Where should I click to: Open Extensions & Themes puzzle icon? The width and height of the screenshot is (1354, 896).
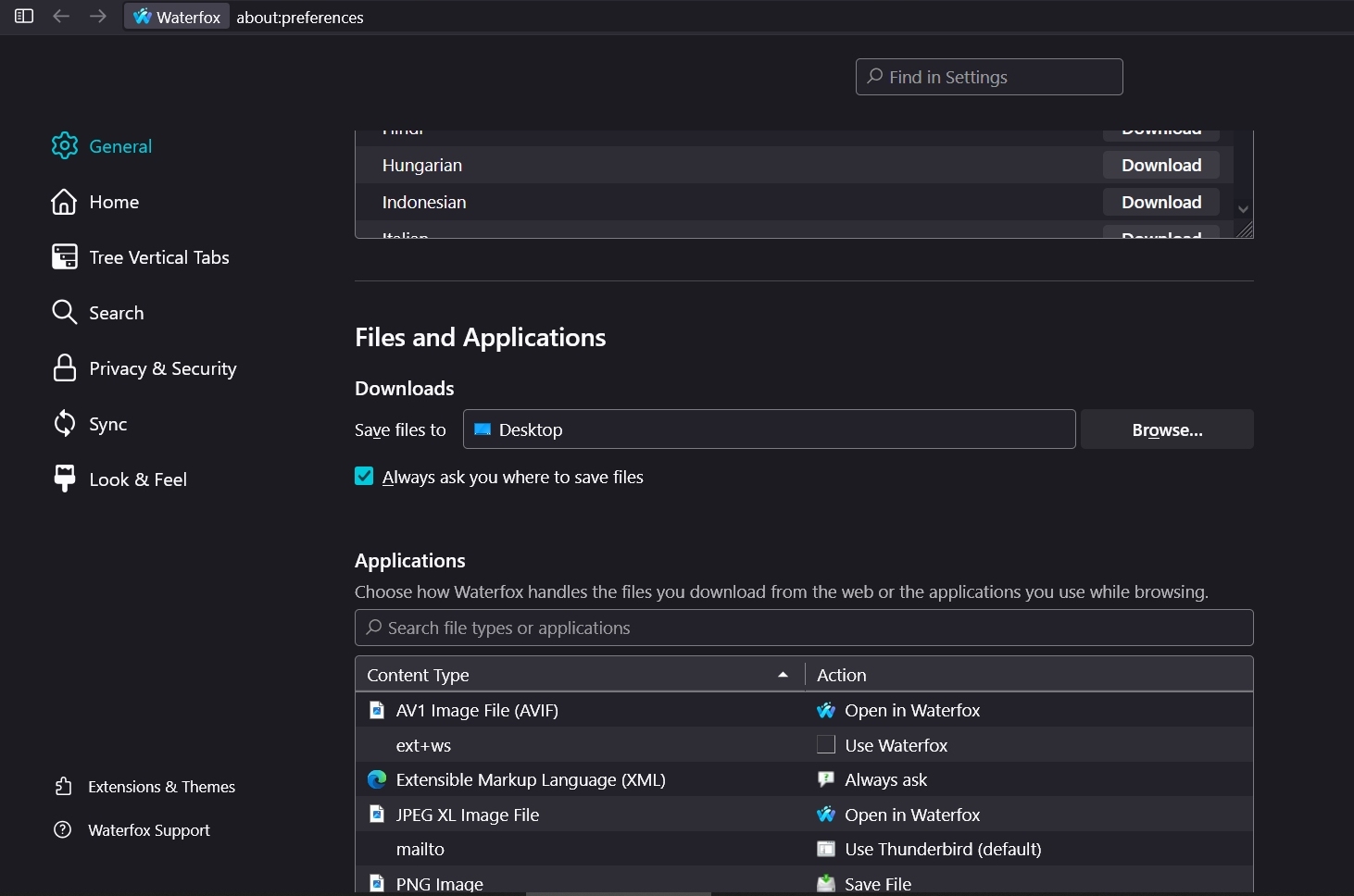coord(63,787)
